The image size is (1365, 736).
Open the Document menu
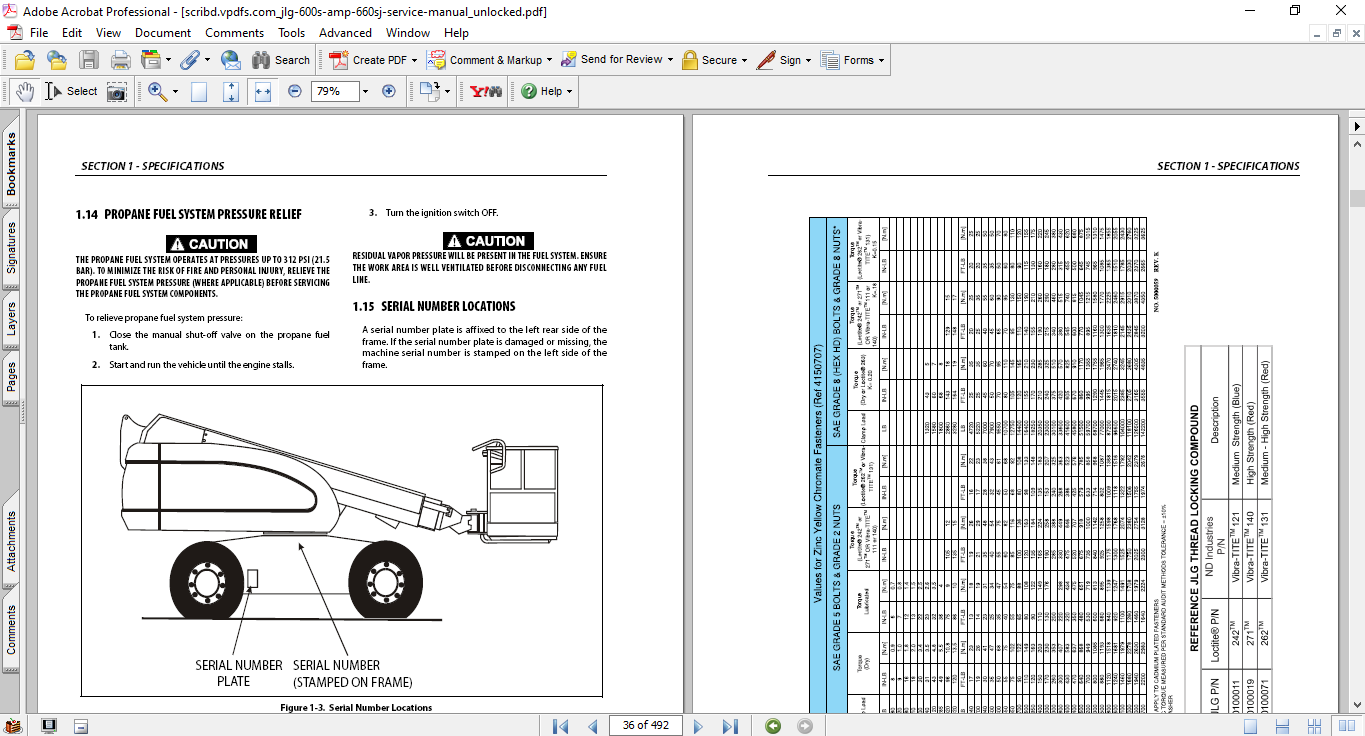click(x=163, y=33)
